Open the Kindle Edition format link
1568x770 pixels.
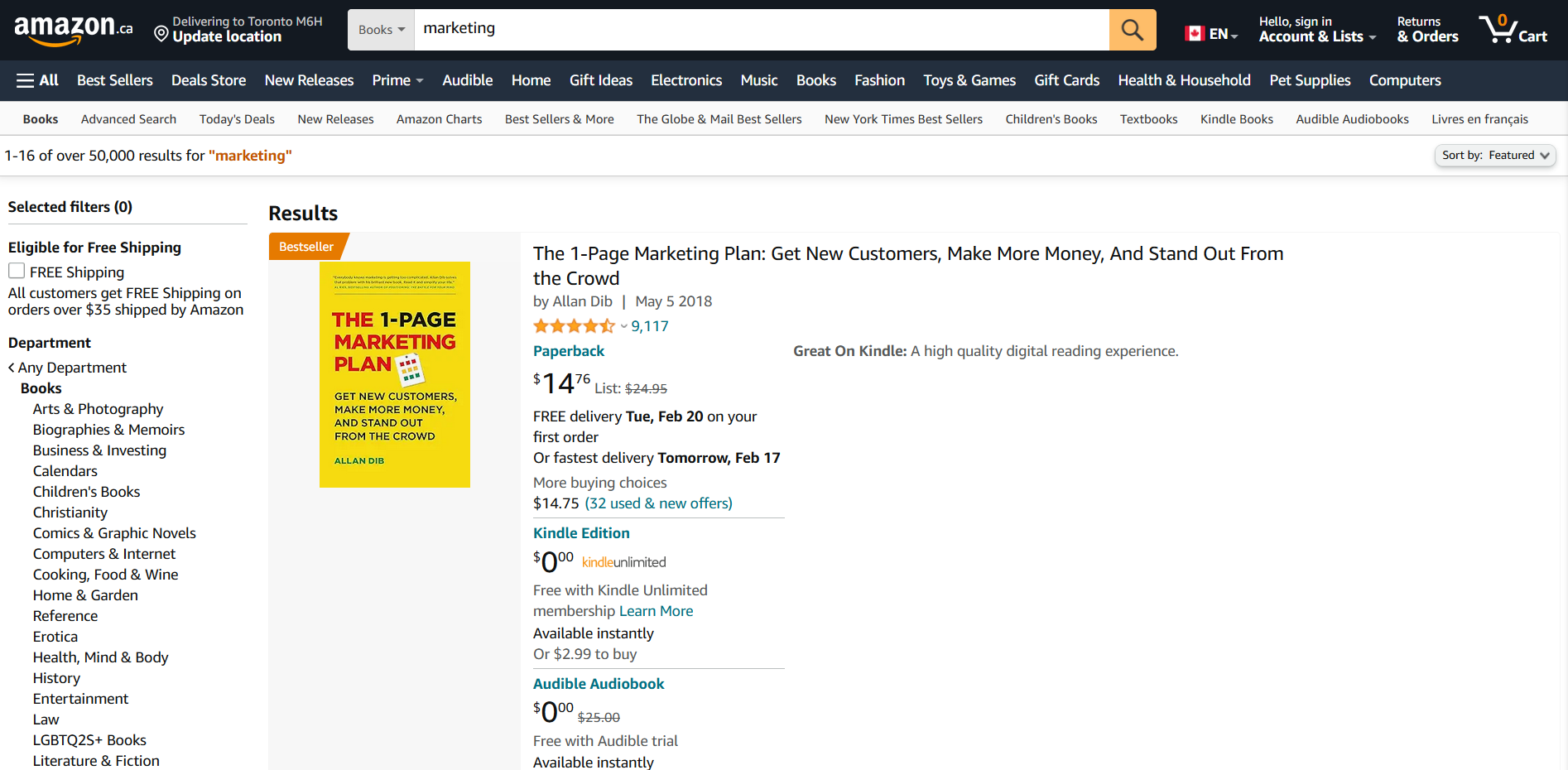point(581,533)
